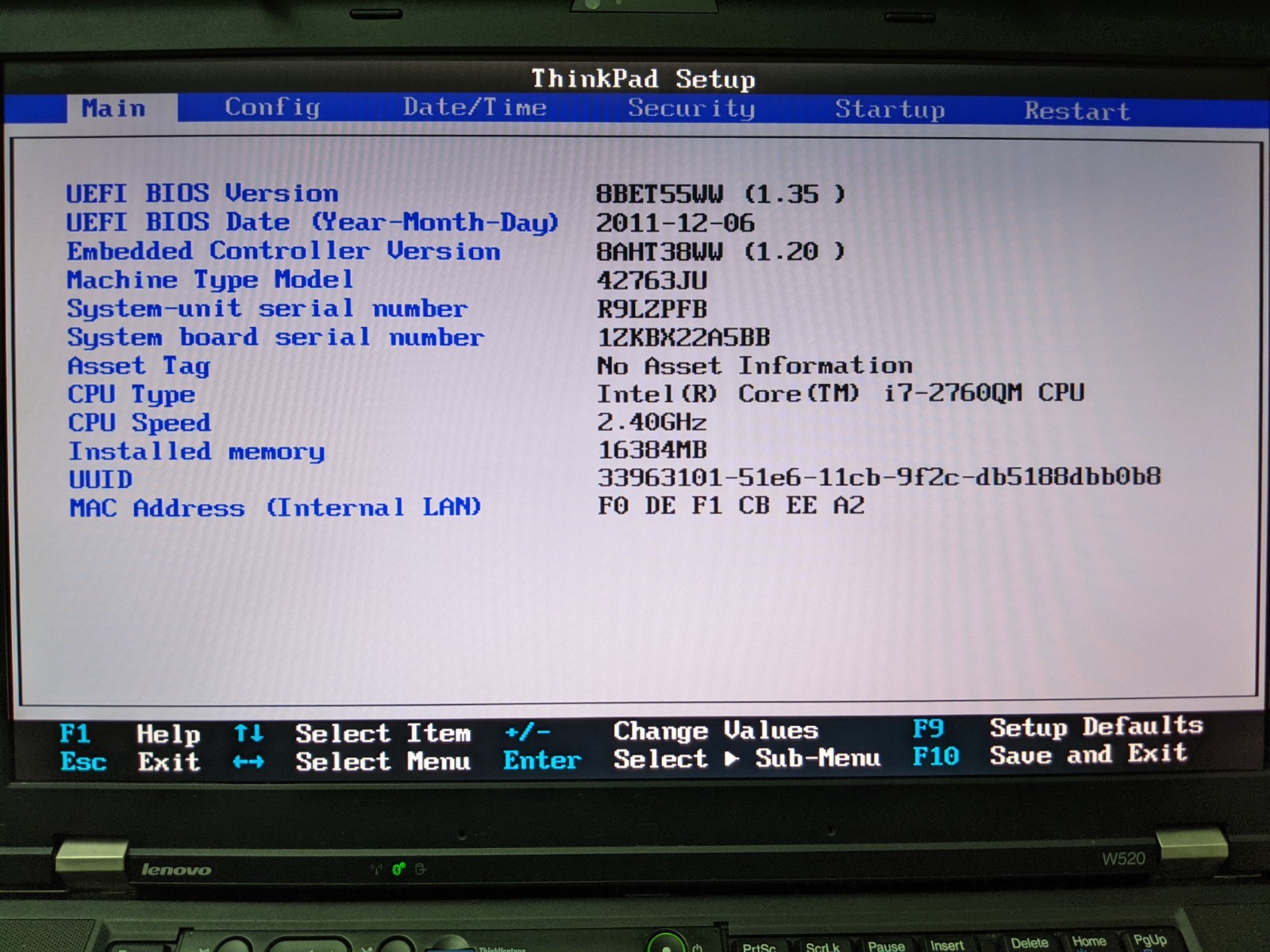Screen dimensions: 1270x952
Task: Click the F10 Save and Exit hint
Action: coord(1049,754)
